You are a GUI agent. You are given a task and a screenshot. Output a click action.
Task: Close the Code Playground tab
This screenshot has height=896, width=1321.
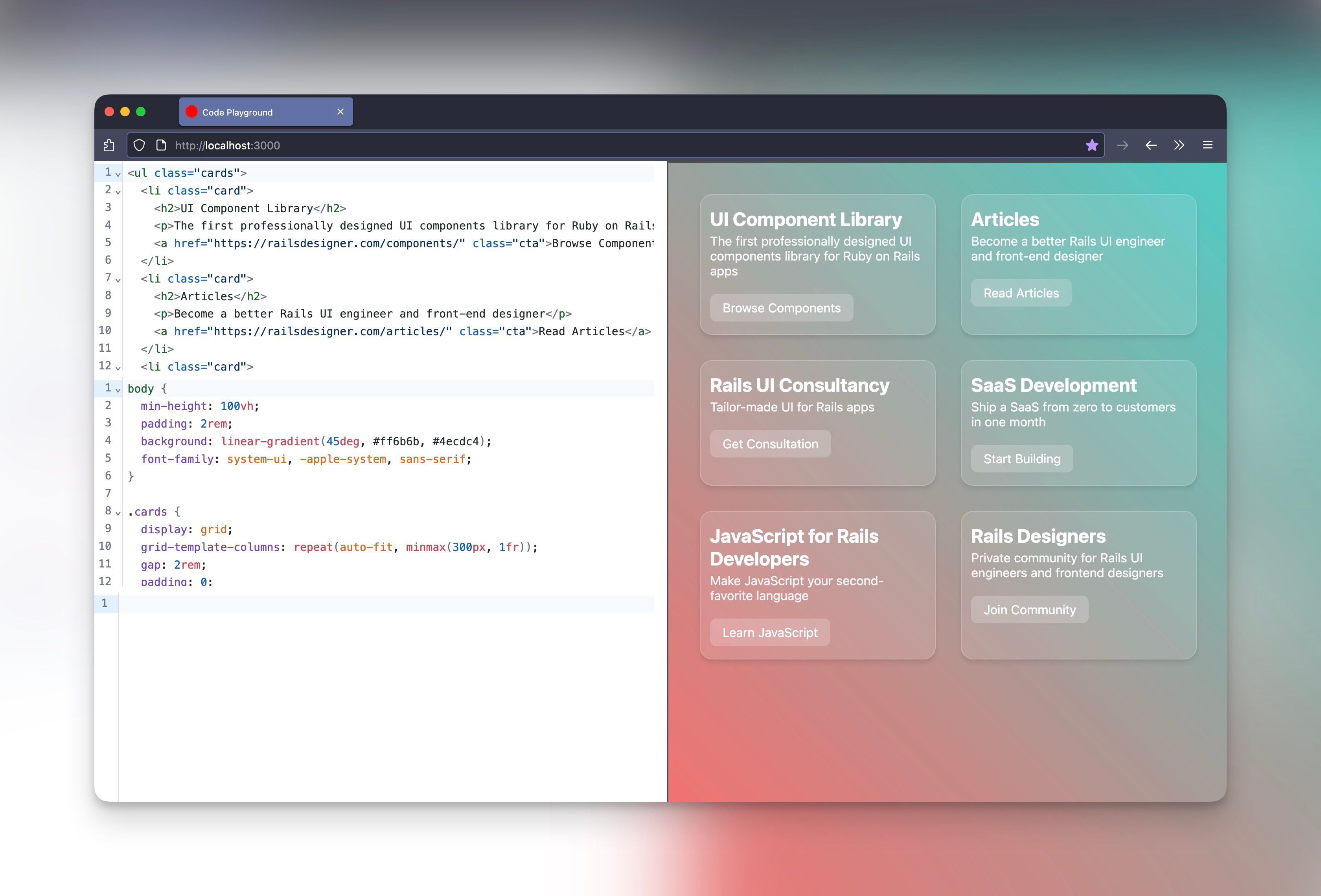(x=340, y=112)
